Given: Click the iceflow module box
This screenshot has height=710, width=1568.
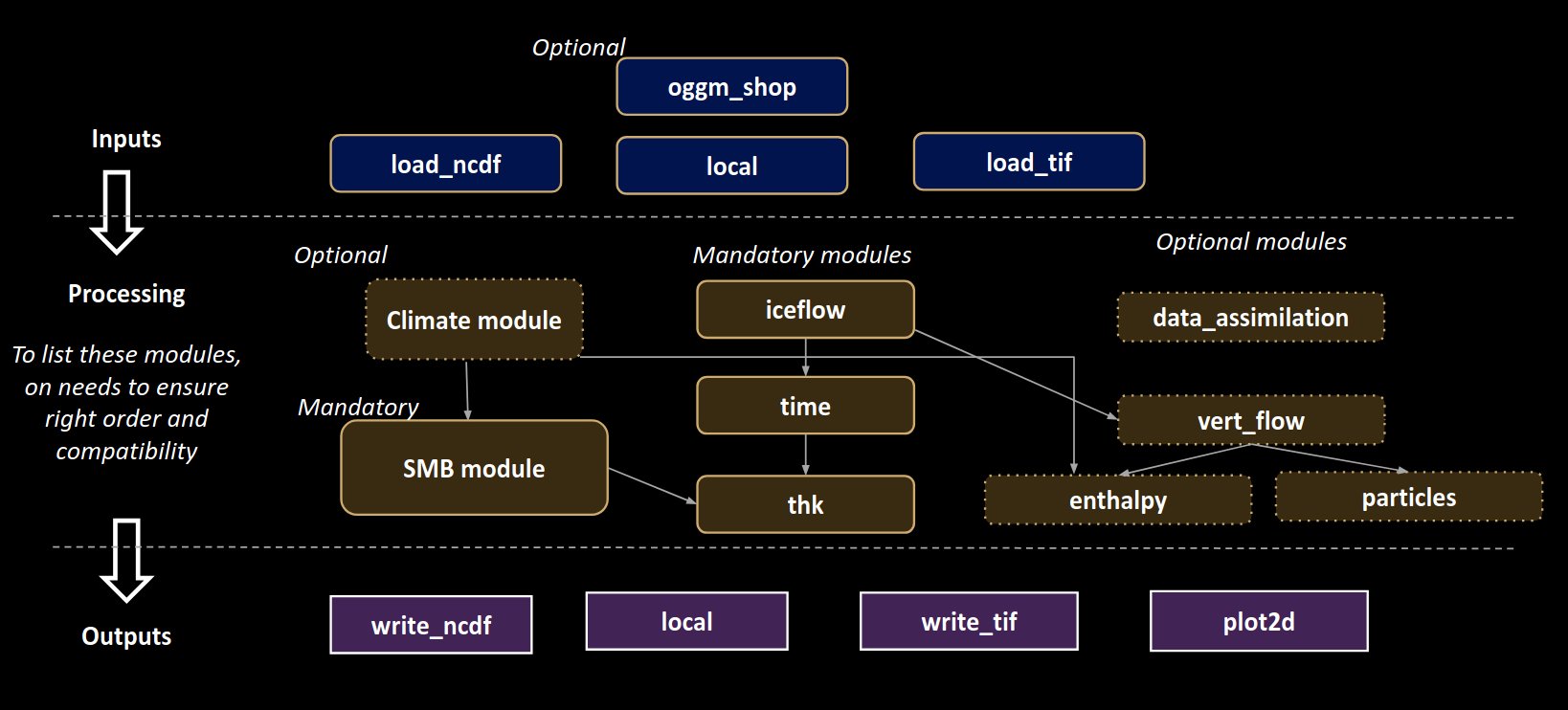Looking at the screenshot, I should 805,309.
